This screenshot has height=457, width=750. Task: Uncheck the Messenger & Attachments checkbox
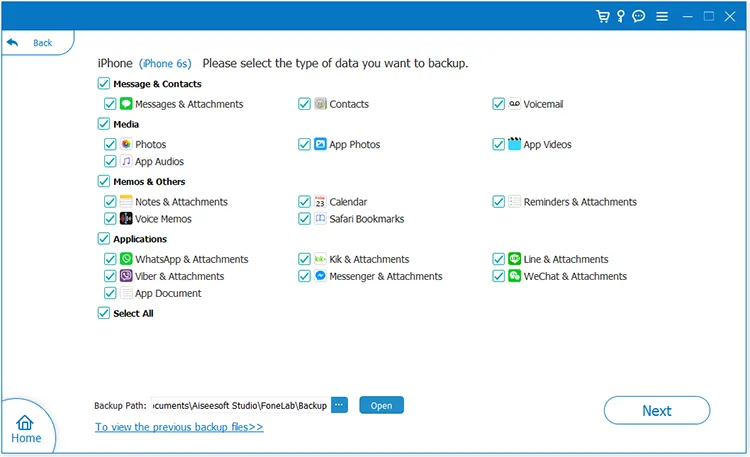(x=304, y=276)
